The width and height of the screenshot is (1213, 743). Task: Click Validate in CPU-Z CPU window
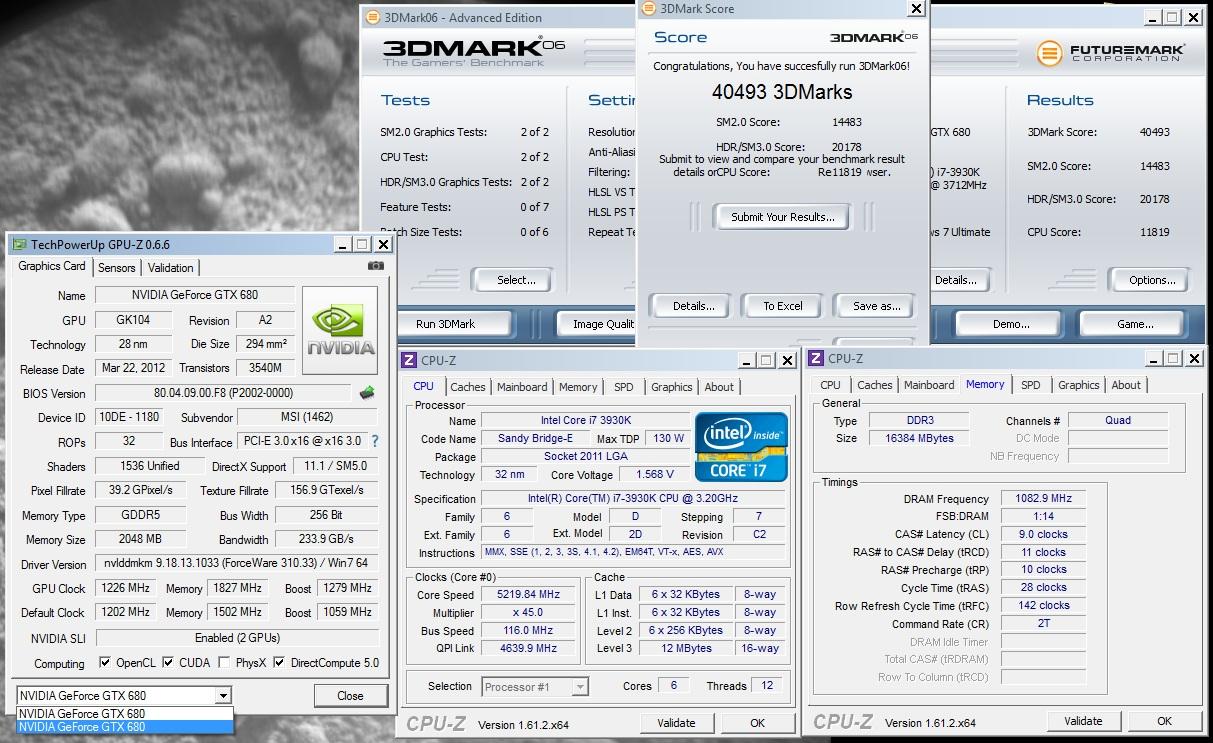tap(676, 723)
